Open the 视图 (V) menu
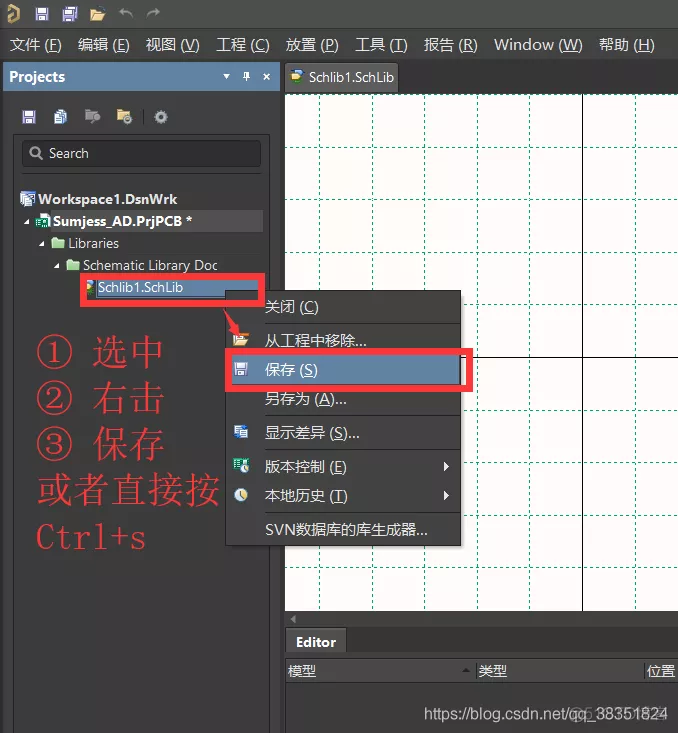Image resolution: width=678 pixels, height=733 pixels. tap(173, 45)
